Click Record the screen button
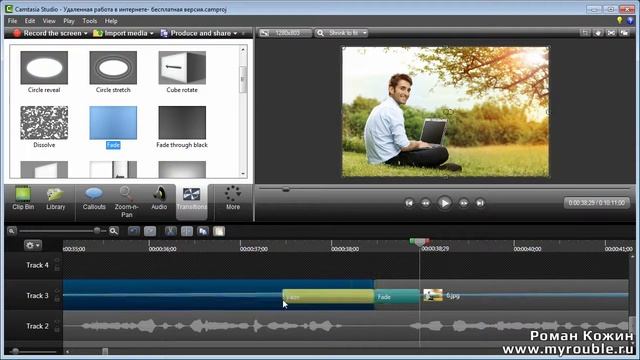This screenshot has width=640, height=360. 47,33
